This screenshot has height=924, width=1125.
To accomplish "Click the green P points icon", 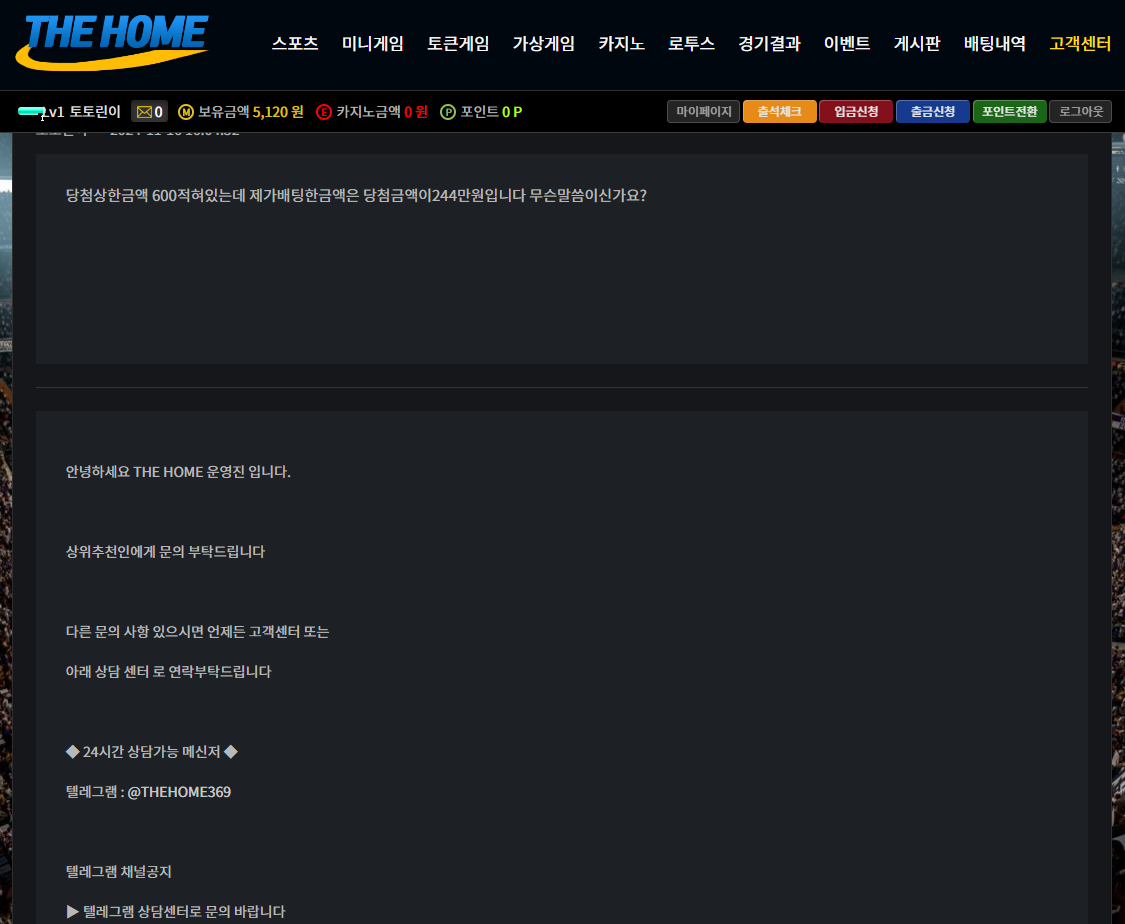I will tap(448, 112).
